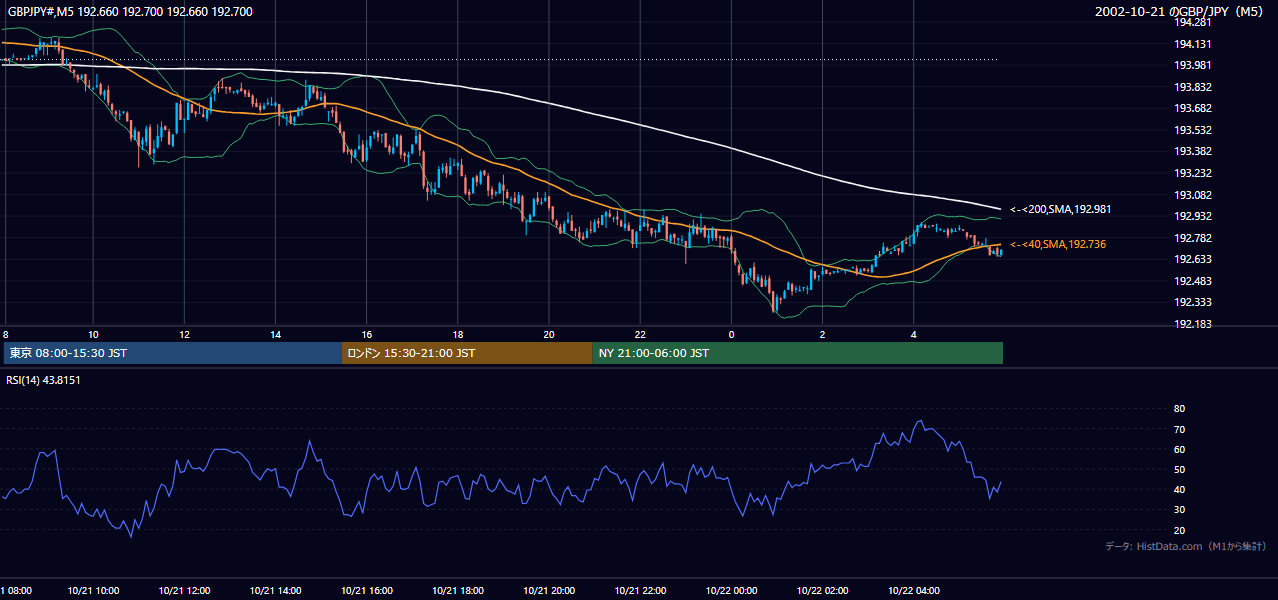Click RSI scale value 50
1278x600 pixels.
coord(1180,469)
